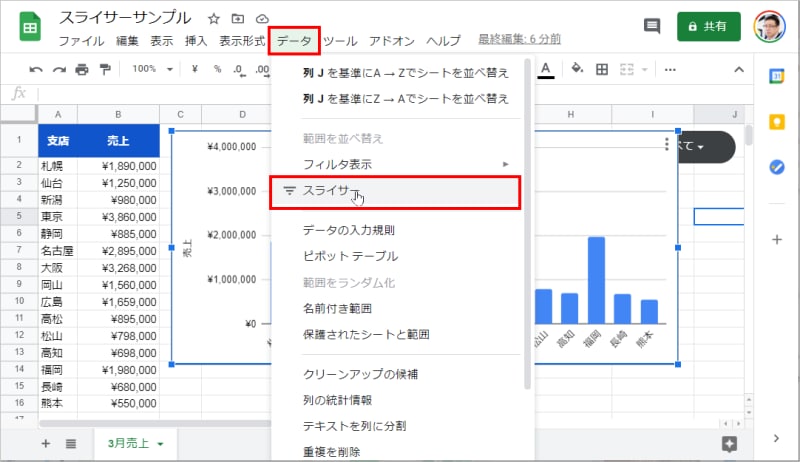The width and height of the screenshot is (800, 462).
Task: Choose クリーンアップの候補
Action: pos(403,374)
